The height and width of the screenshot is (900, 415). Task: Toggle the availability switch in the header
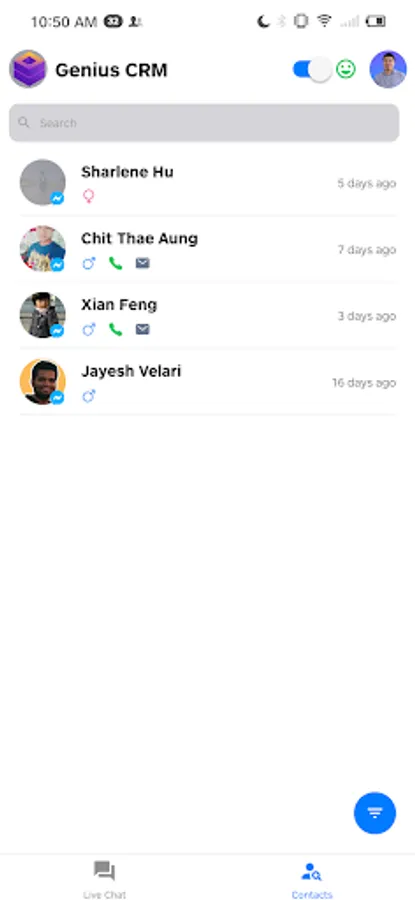tap(312, 69)
